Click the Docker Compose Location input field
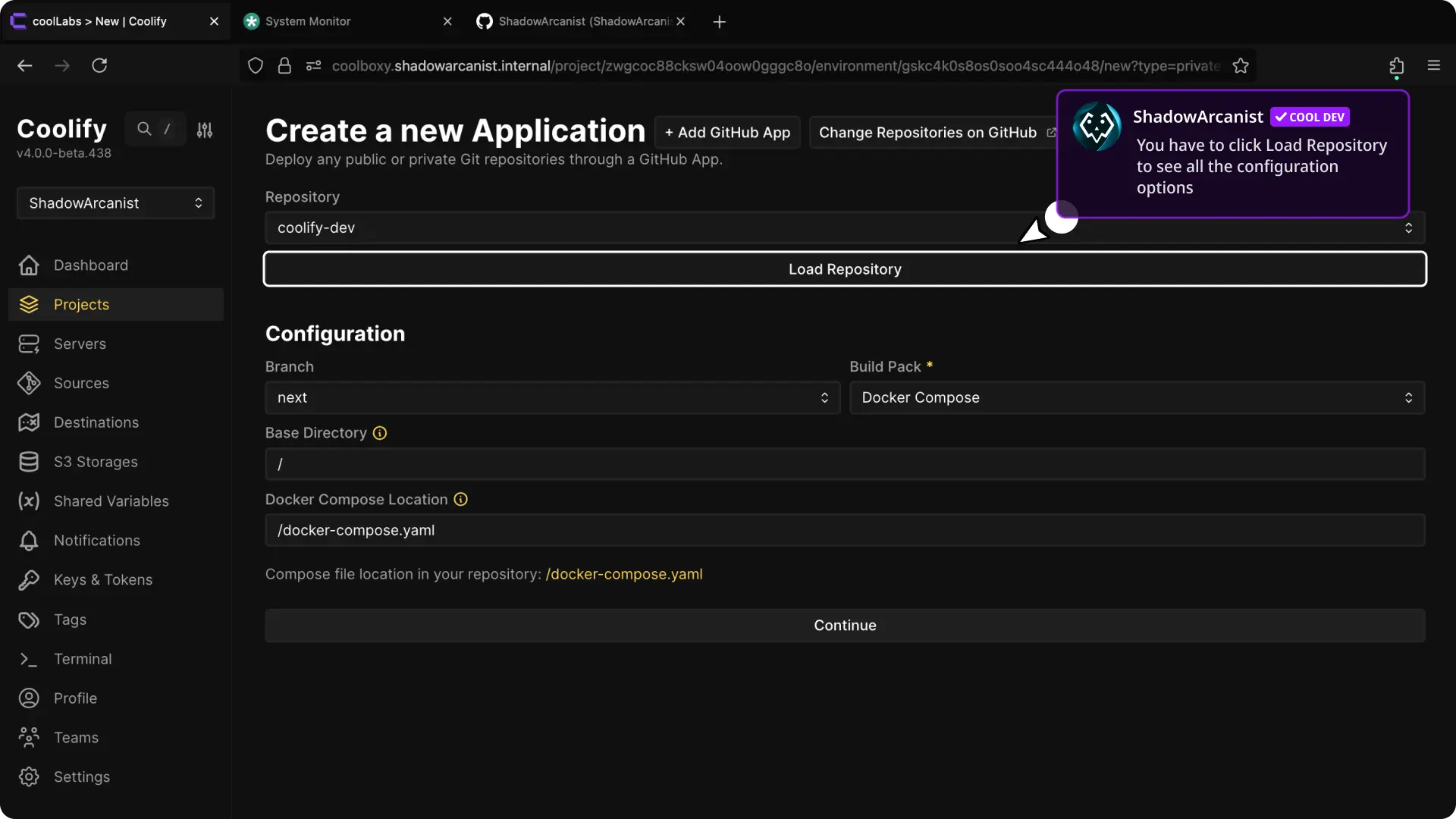 845,531
